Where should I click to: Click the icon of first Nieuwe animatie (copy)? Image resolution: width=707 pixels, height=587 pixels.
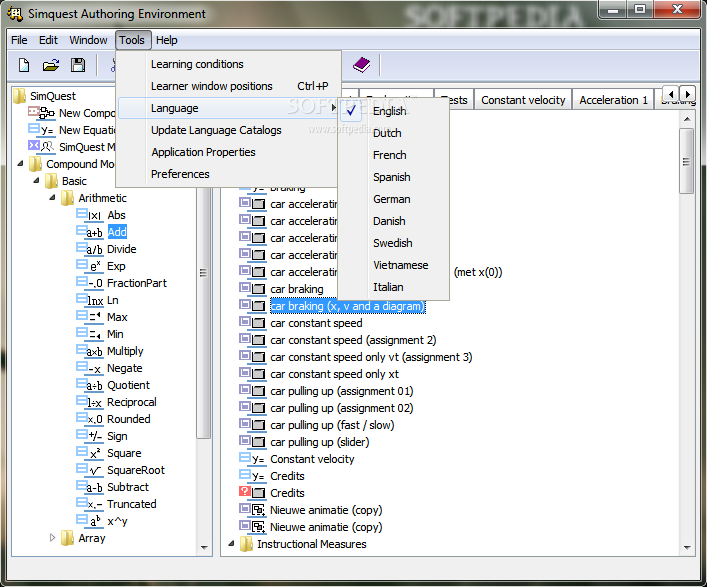252,509
